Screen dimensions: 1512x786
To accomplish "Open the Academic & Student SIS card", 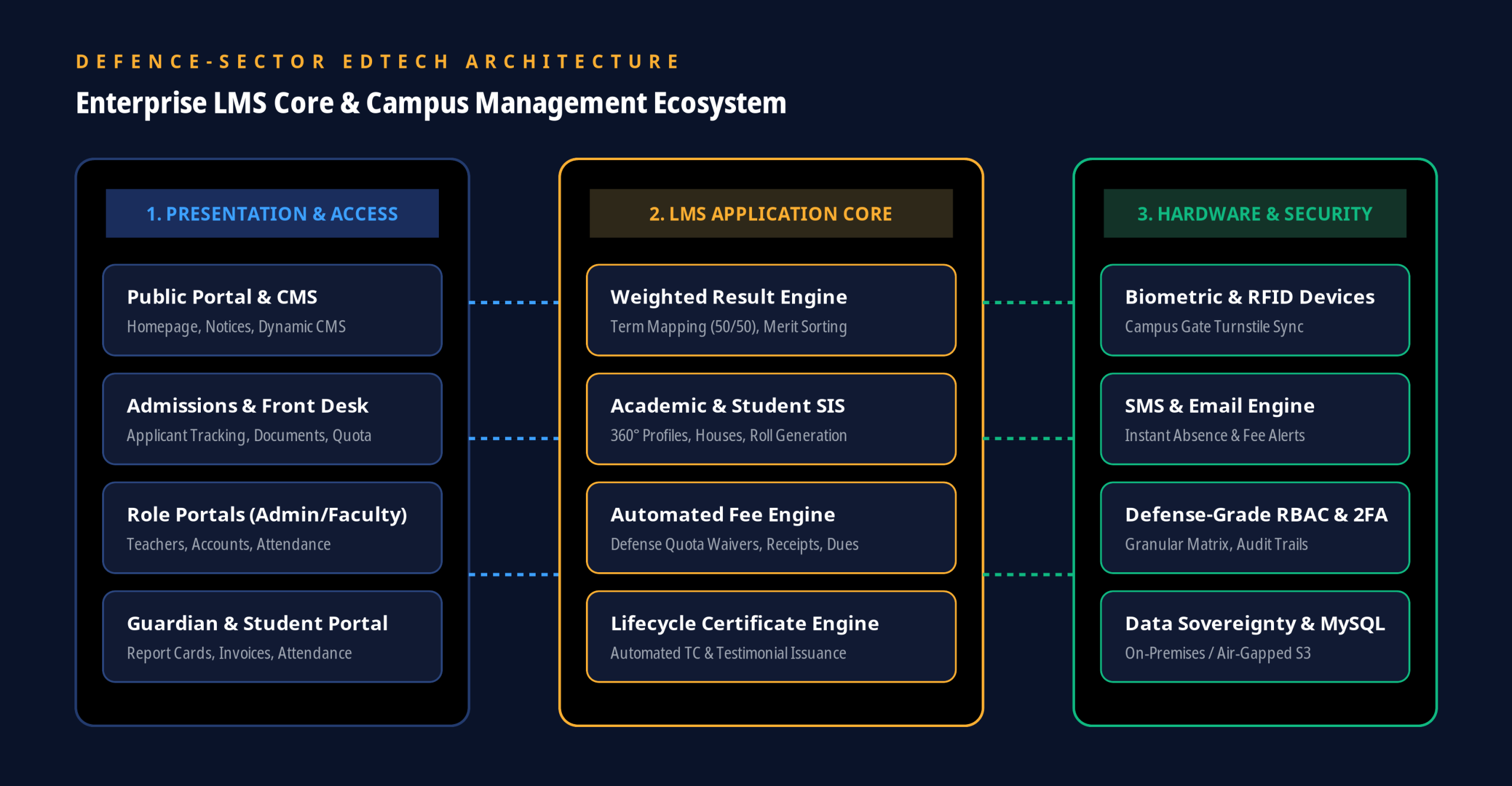I will click(x=771, y=419).
